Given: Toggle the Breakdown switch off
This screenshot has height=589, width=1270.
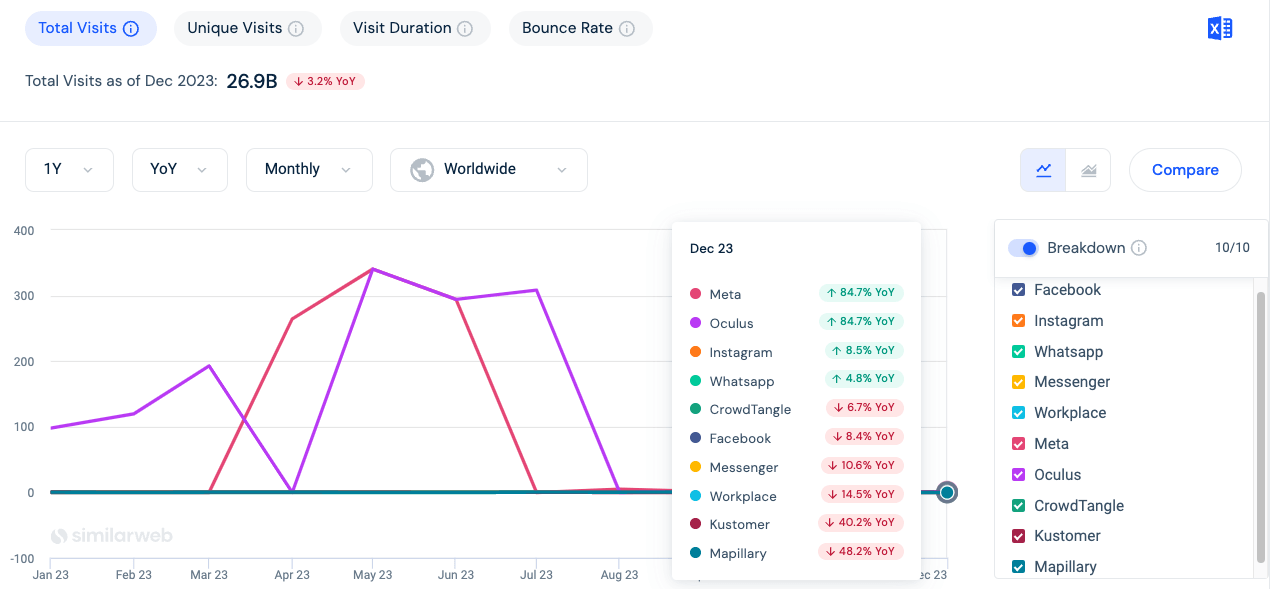Looking at the screenshot, I should 1024,247.
